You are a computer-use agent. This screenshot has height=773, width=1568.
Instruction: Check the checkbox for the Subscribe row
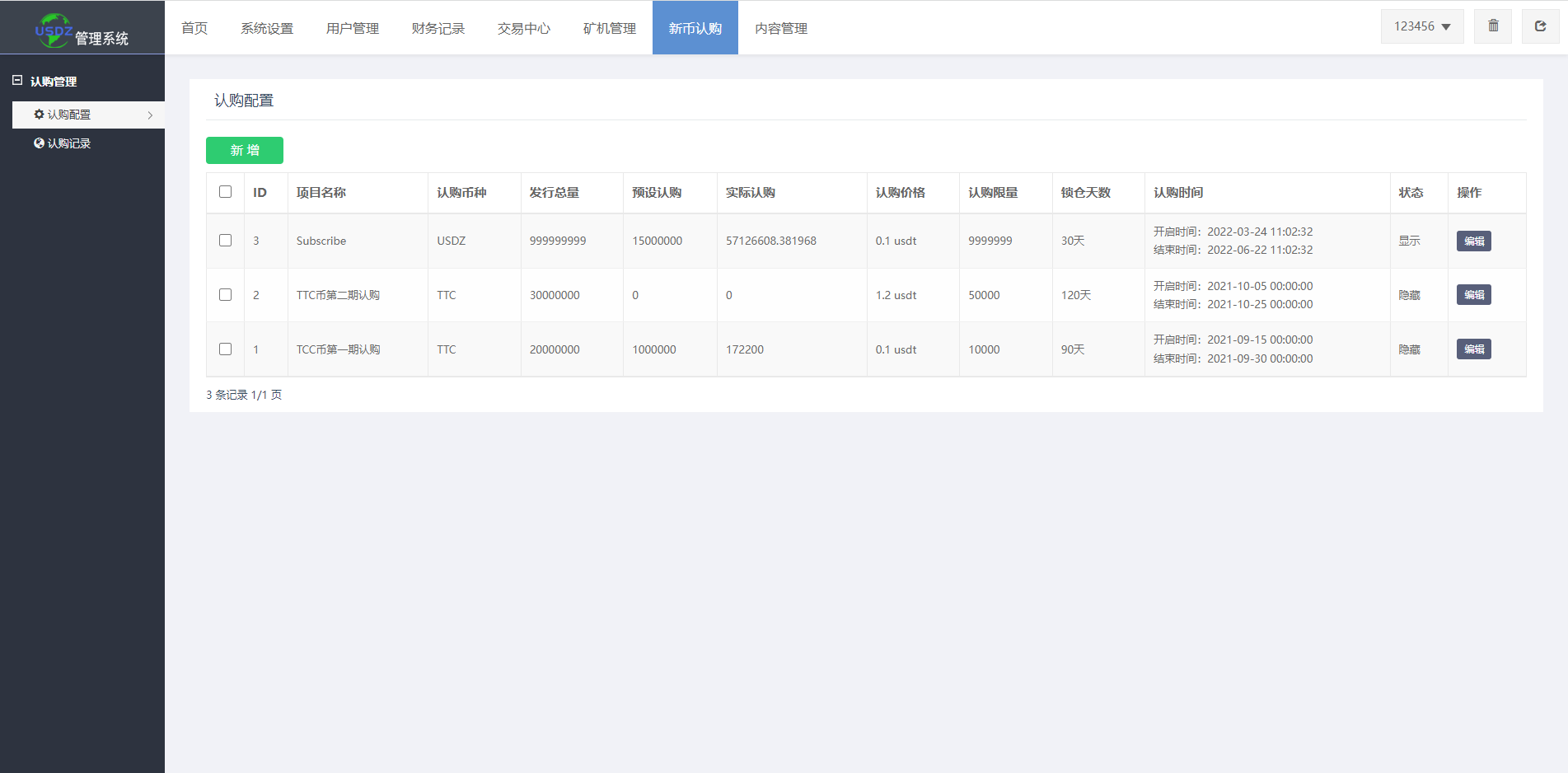click(x=225, y=241)
